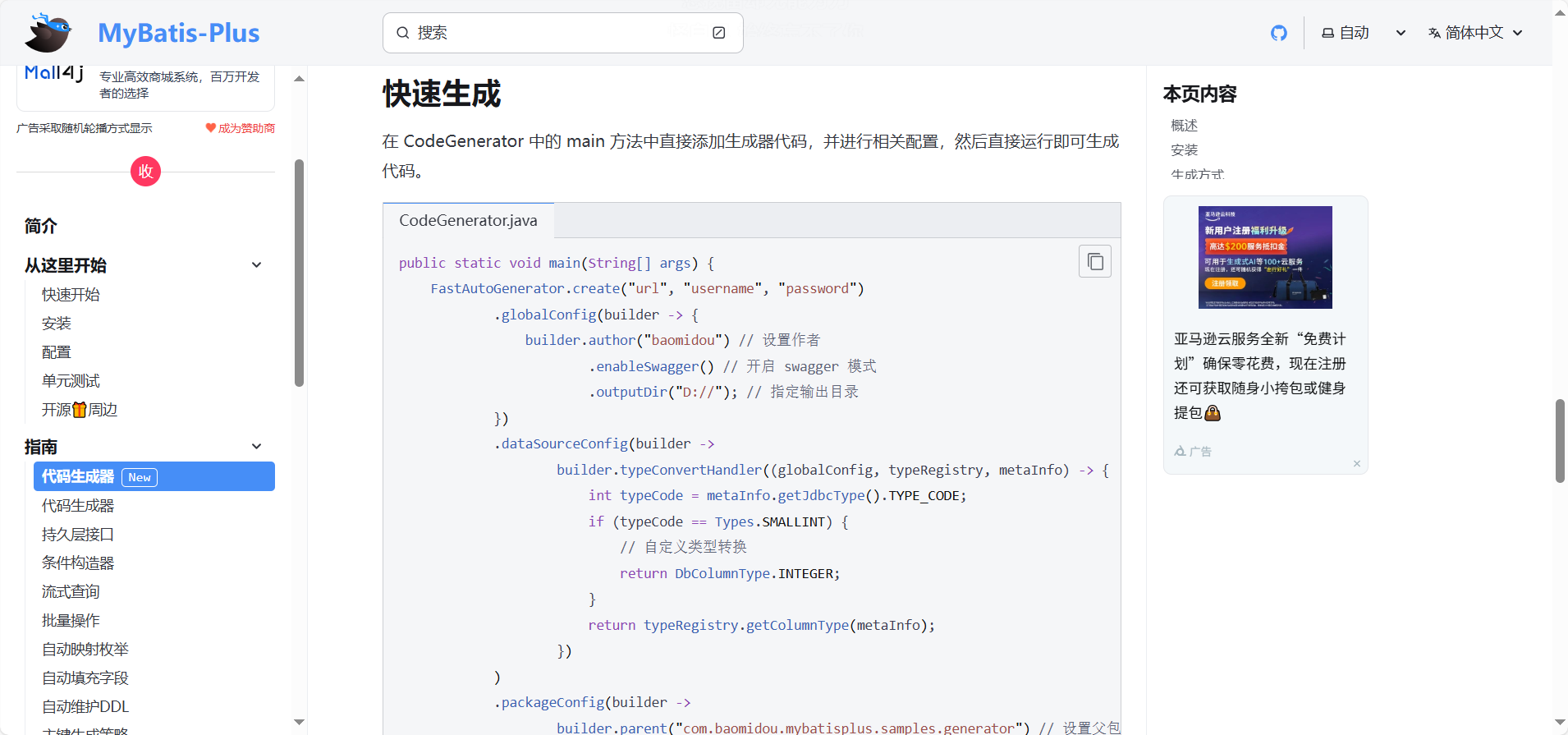
Task: Open the 条件构造器 sidebar page
Action: (x=78, y=563)
